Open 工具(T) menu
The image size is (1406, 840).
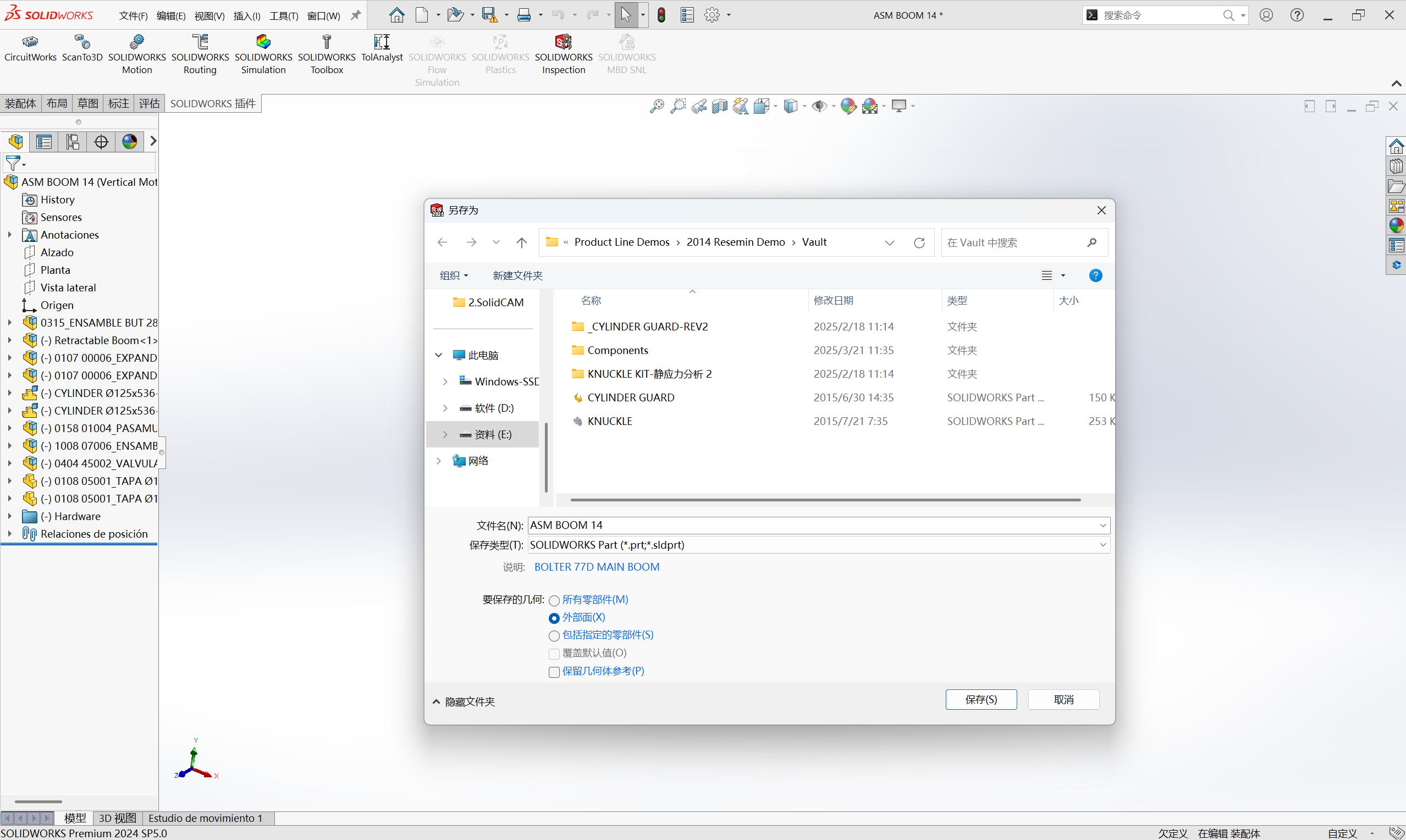click(x=284, y=15)
